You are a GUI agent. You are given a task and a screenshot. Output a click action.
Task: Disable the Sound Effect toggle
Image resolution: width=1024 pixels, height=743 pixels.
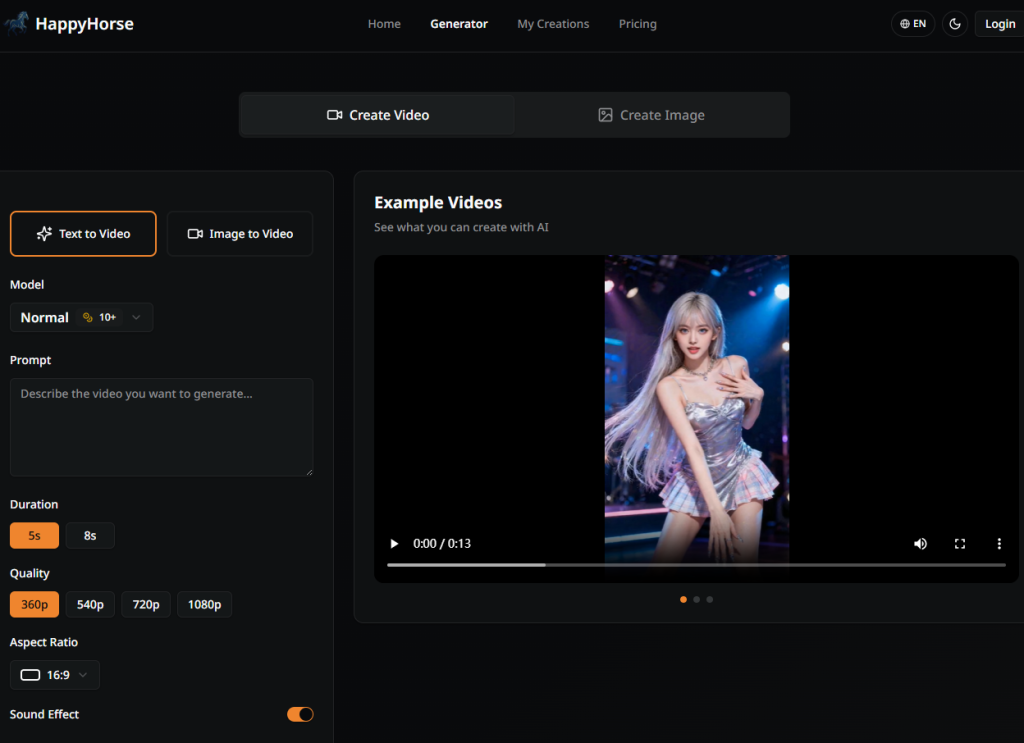click(300, 714)
